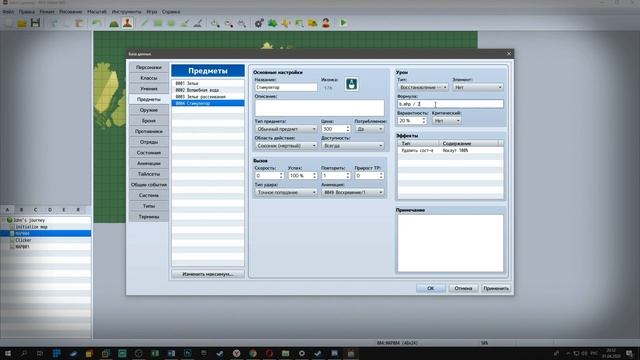Image resolution: width=640 pixels, height=360 pixels.
Task: Click the Успех success rate stepper arrows
Action: (x=314, y=176)
